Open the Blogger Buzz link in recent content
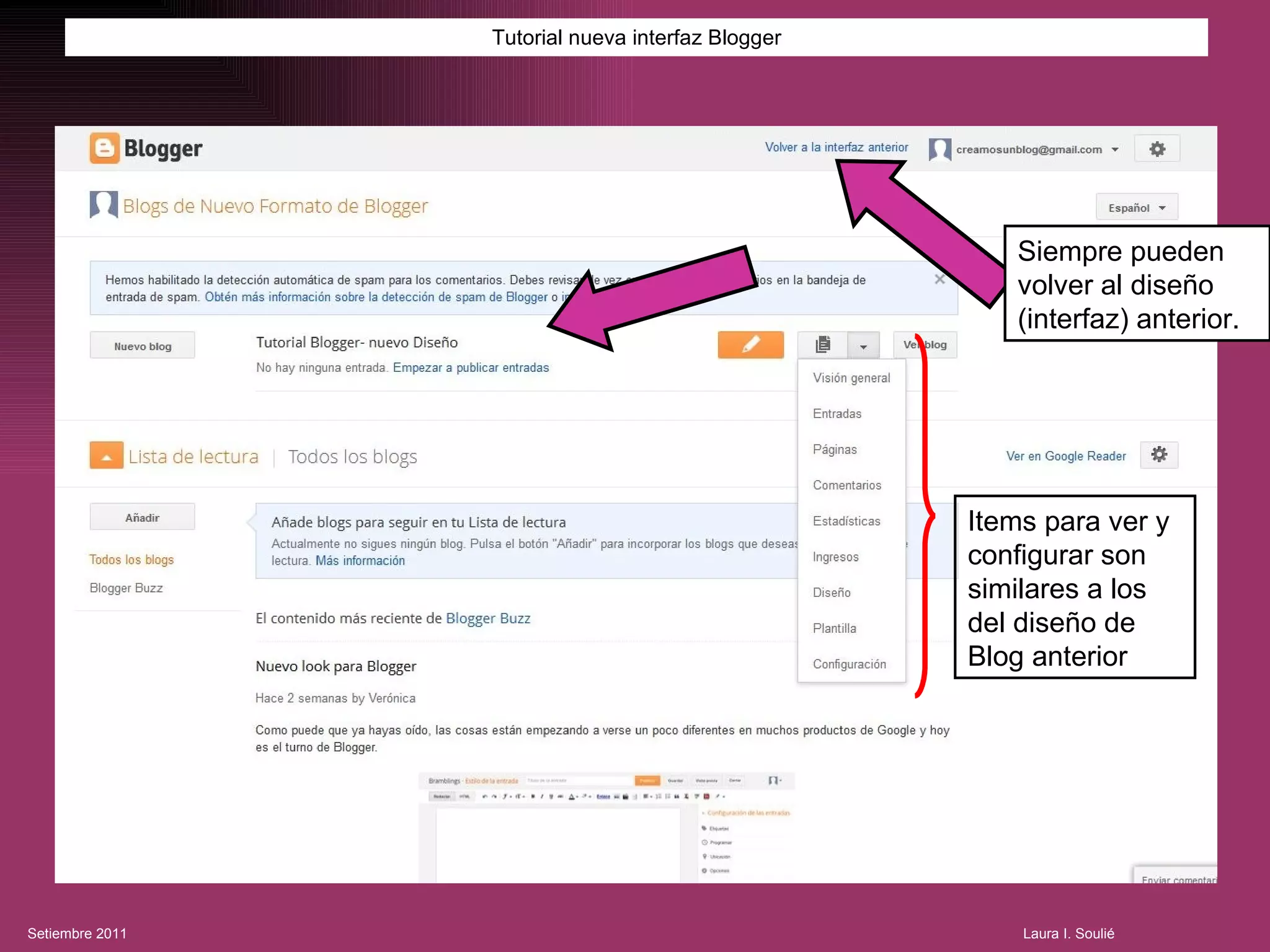1270x952 pixels. point(488,619)
